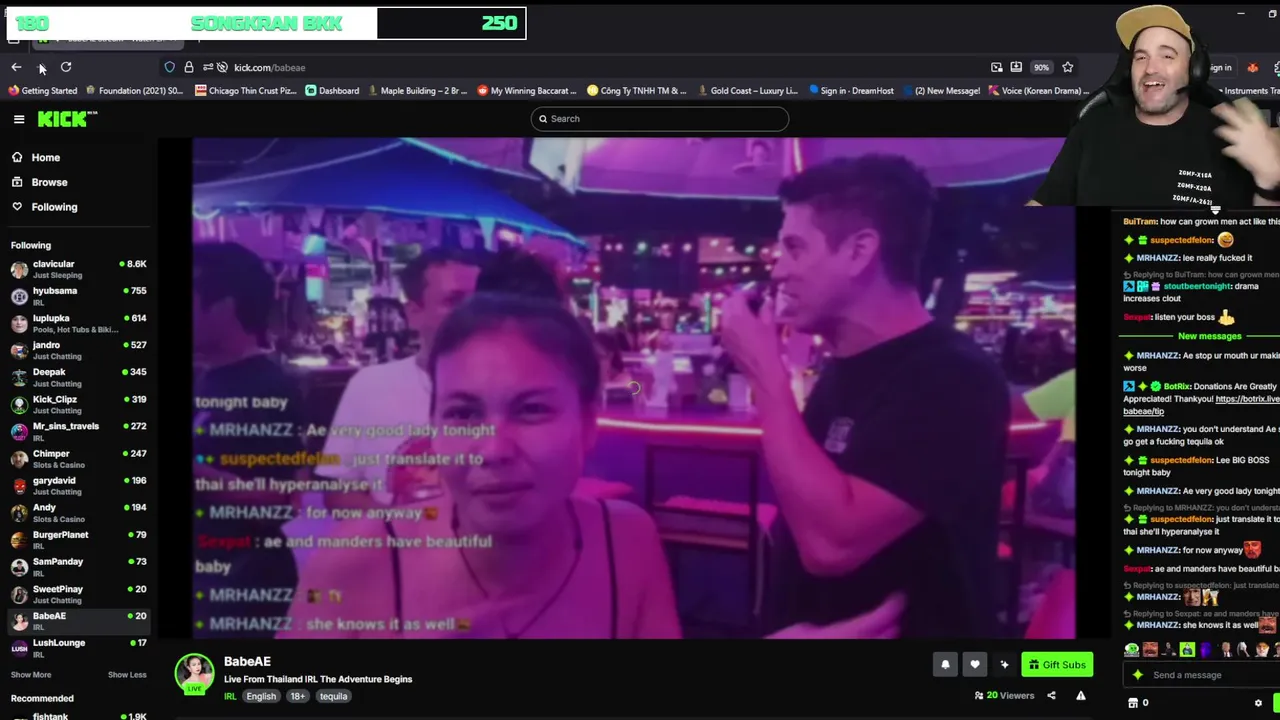Click the tequila tag
The width and height of the screenshot is (1280, 720).
tap(333, 696)
